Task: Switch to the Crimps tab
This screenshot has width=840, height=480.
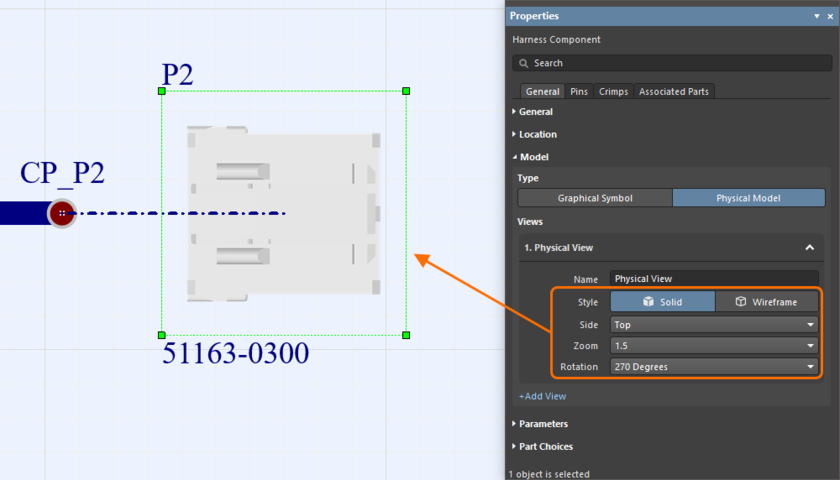Action: pos(613,92)
